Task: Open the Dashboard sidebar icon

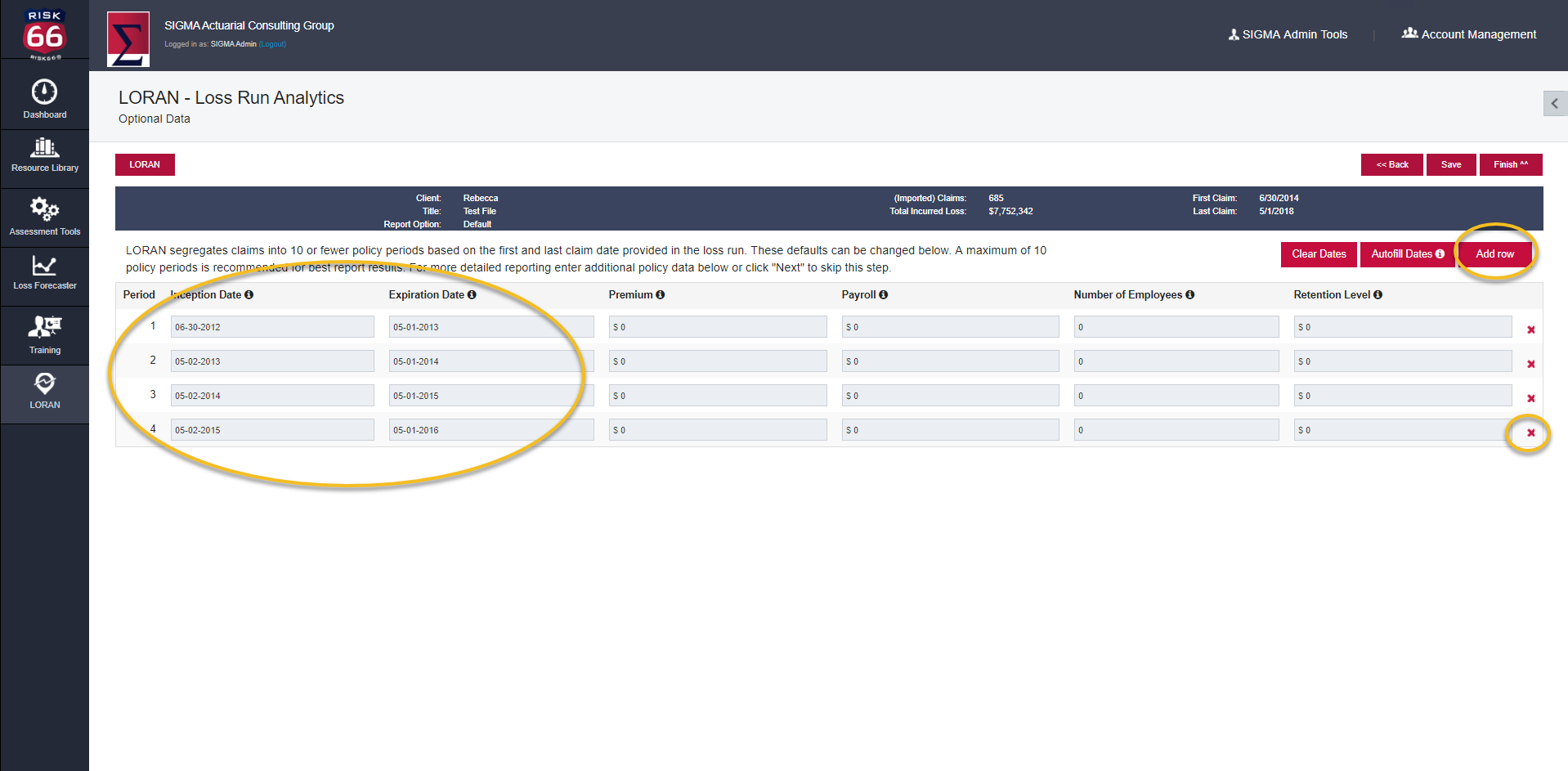Action: click(x=44, y=92)
